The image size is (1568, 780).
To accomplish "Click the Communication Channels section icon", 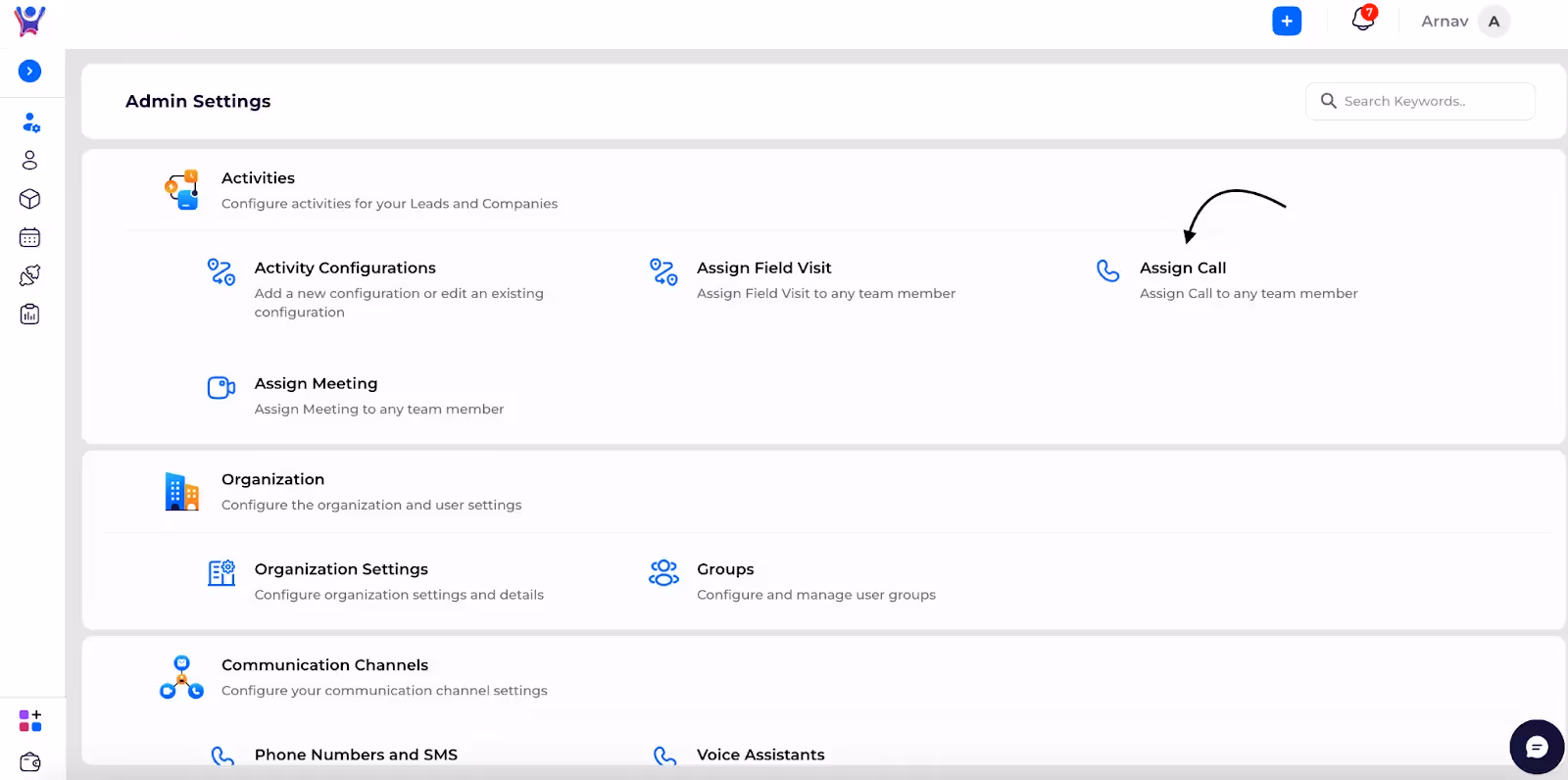I will pyautogui.click(x=181, y=677).
